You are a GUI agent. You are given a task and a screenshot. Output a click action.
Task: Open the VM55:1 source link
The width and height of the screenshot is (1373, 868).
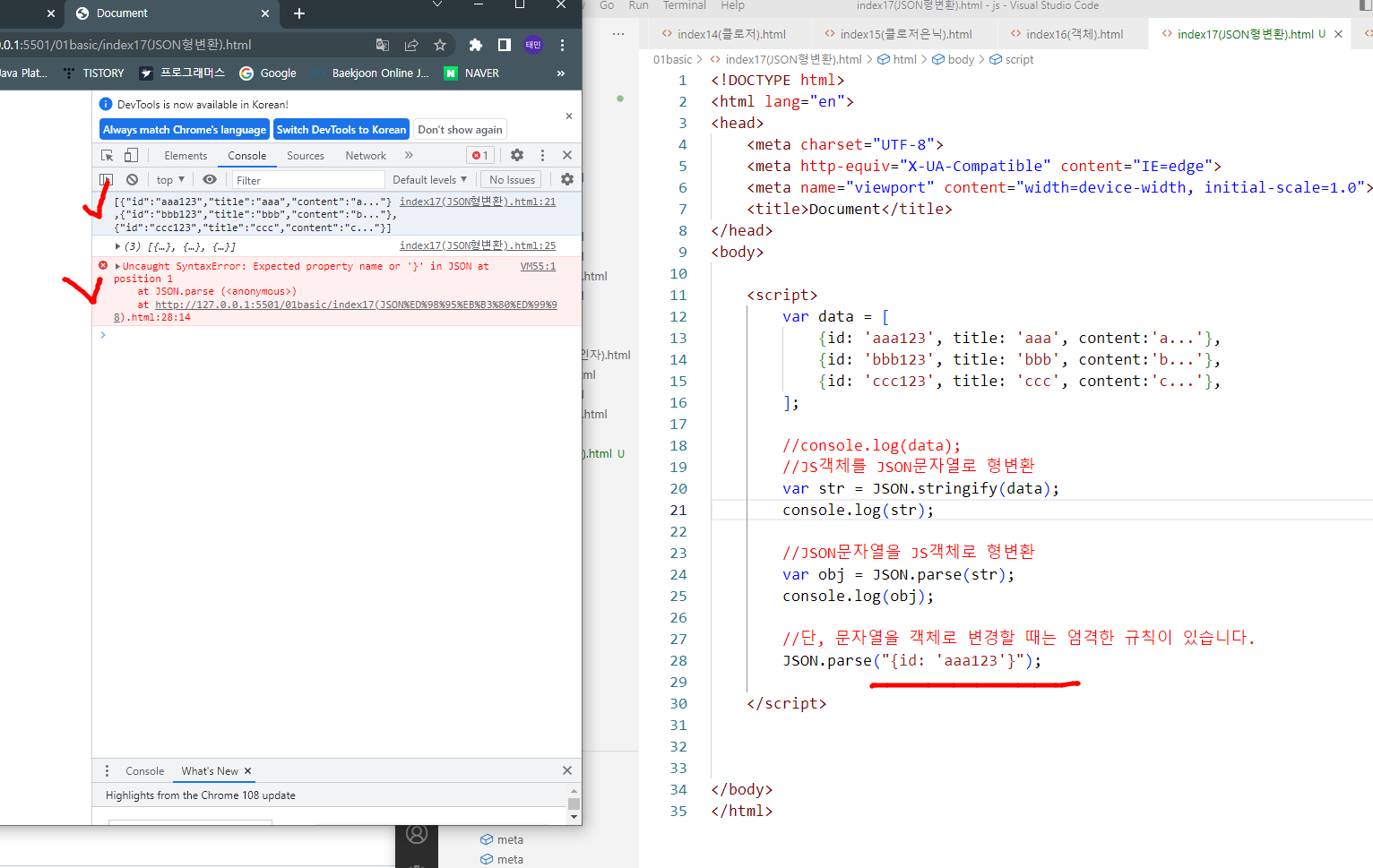pos(538,266)
